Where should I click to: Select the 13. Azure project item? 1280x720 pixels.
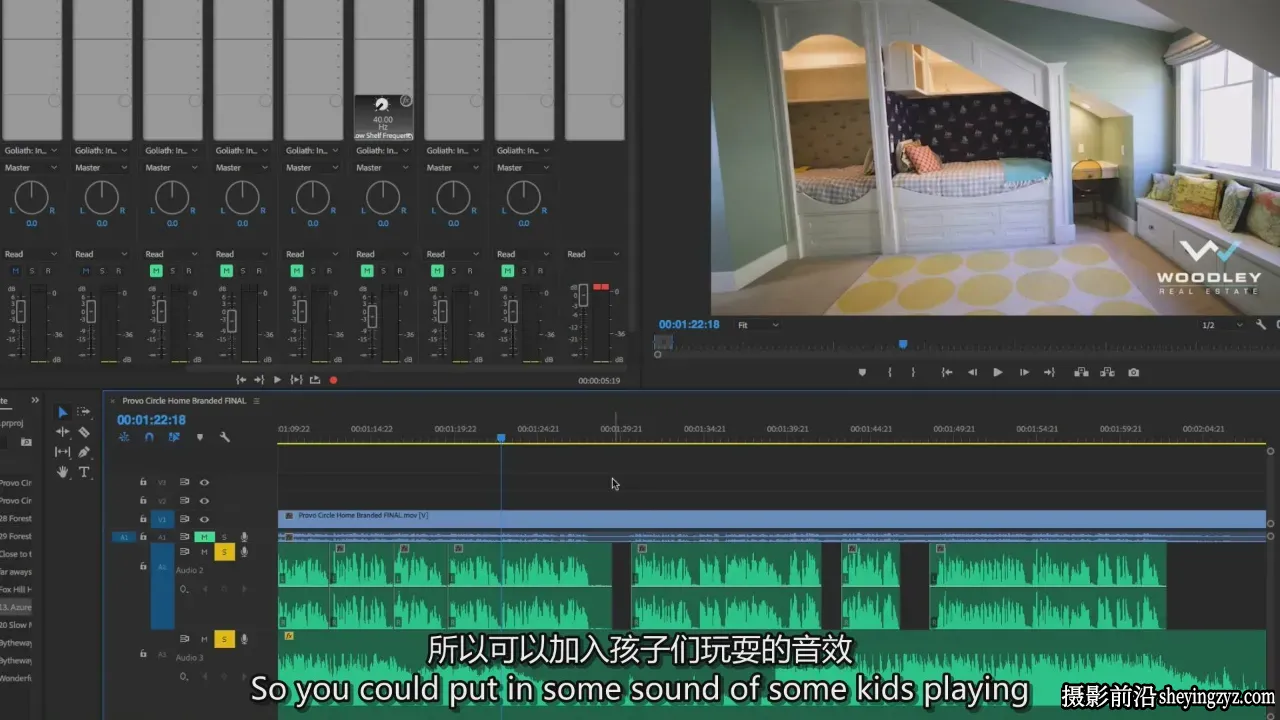pyautogui.click(x=16, y=607)
